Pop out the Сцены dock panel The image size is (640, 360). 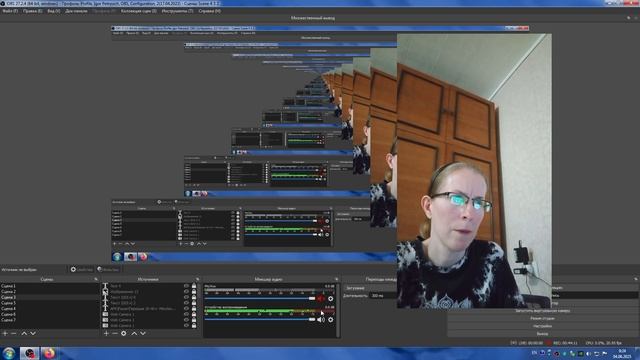[96, 279]
